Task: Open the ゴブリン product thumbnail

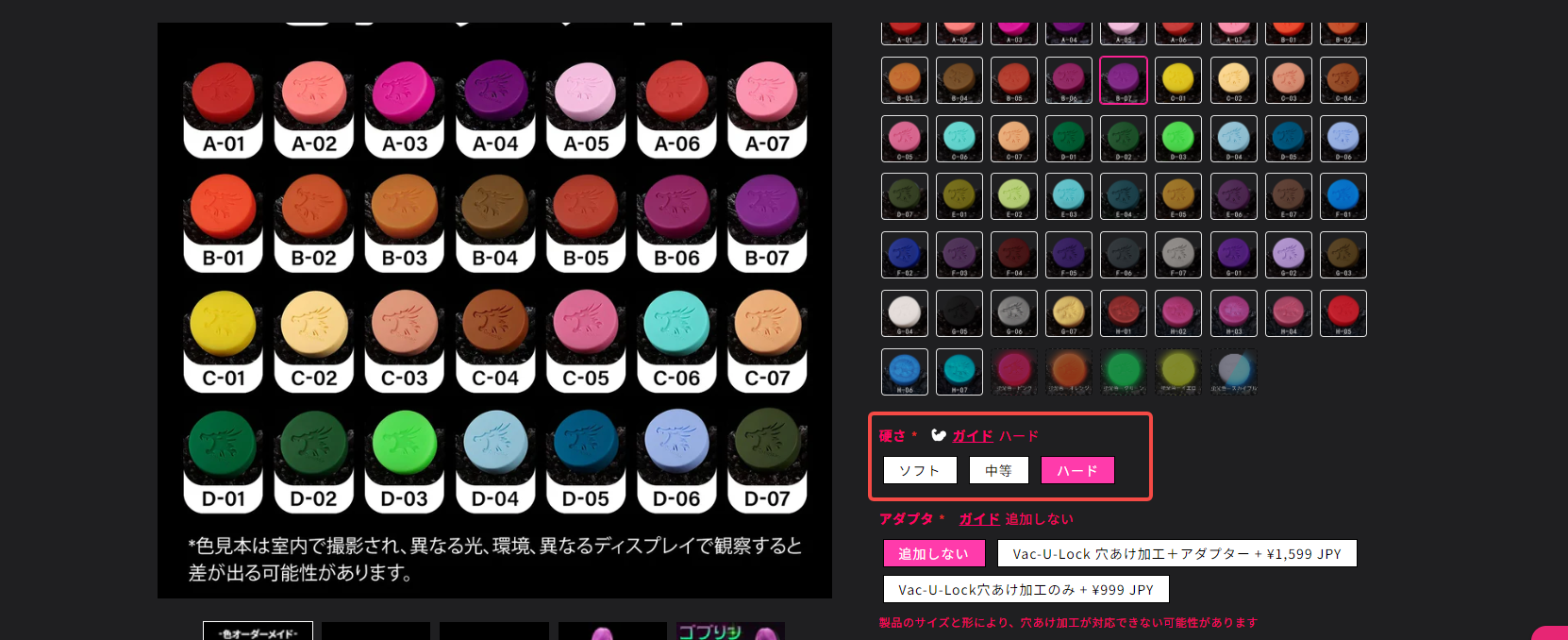Action: [730, 631]
